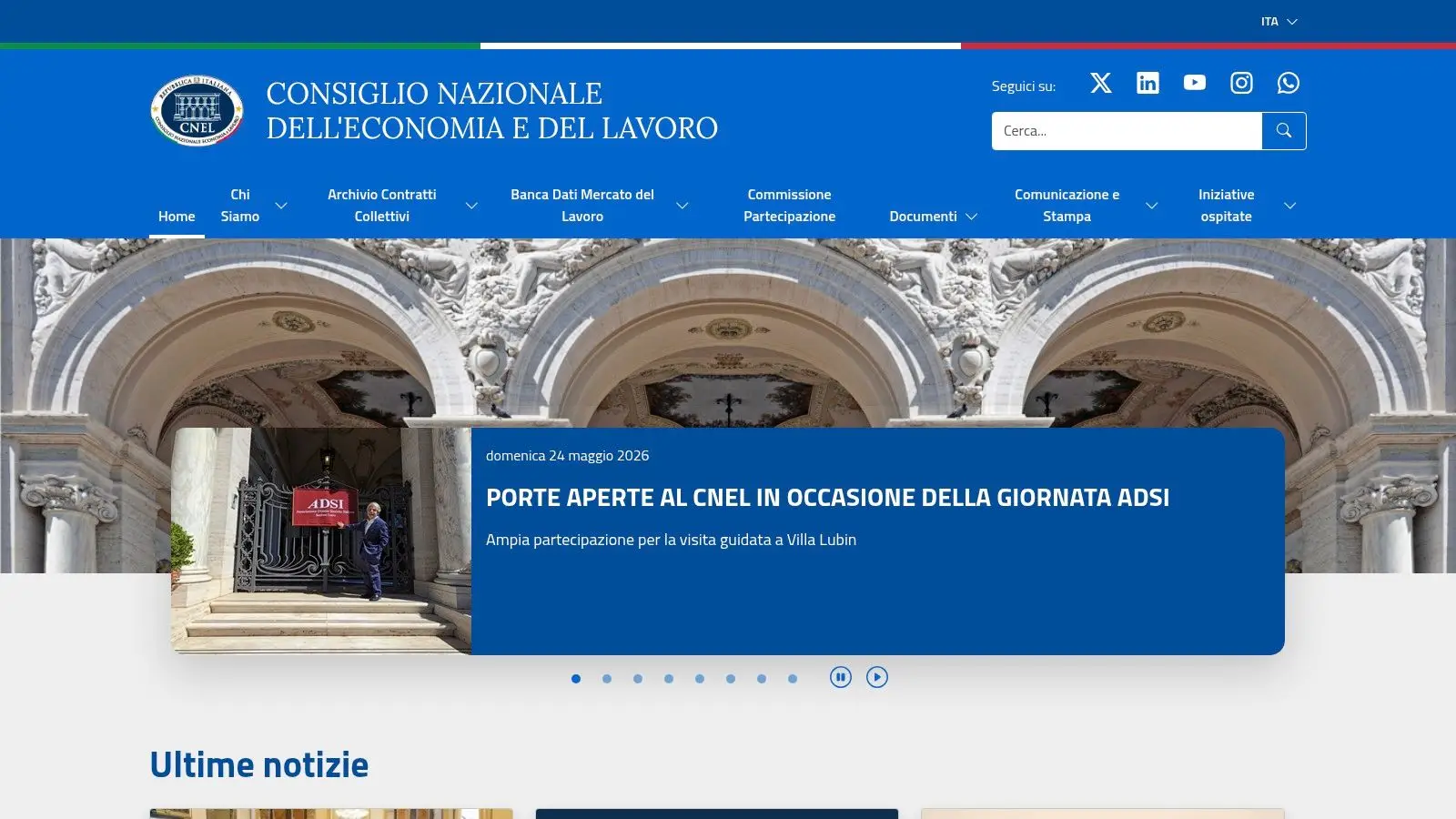Expand the Iniziative ospitate chevron

pyautogui.click(x=1289, y=206)
